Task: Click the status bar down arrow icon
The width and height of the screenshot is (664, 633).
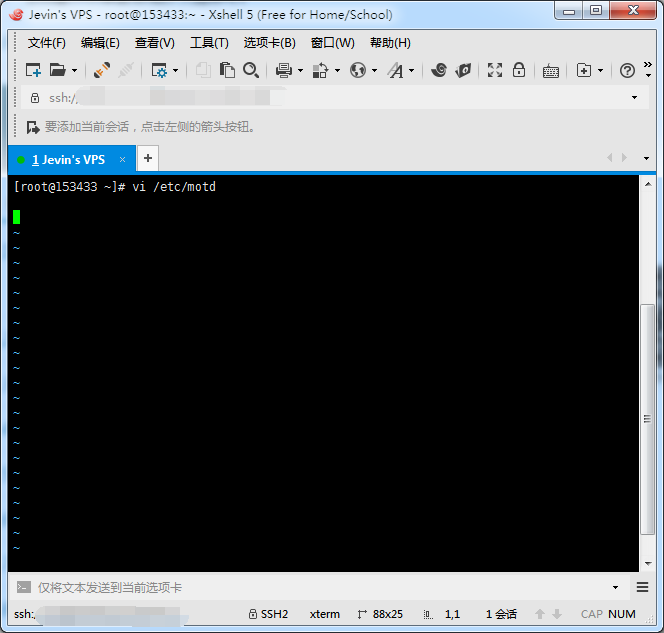Action: coord(557,614)
